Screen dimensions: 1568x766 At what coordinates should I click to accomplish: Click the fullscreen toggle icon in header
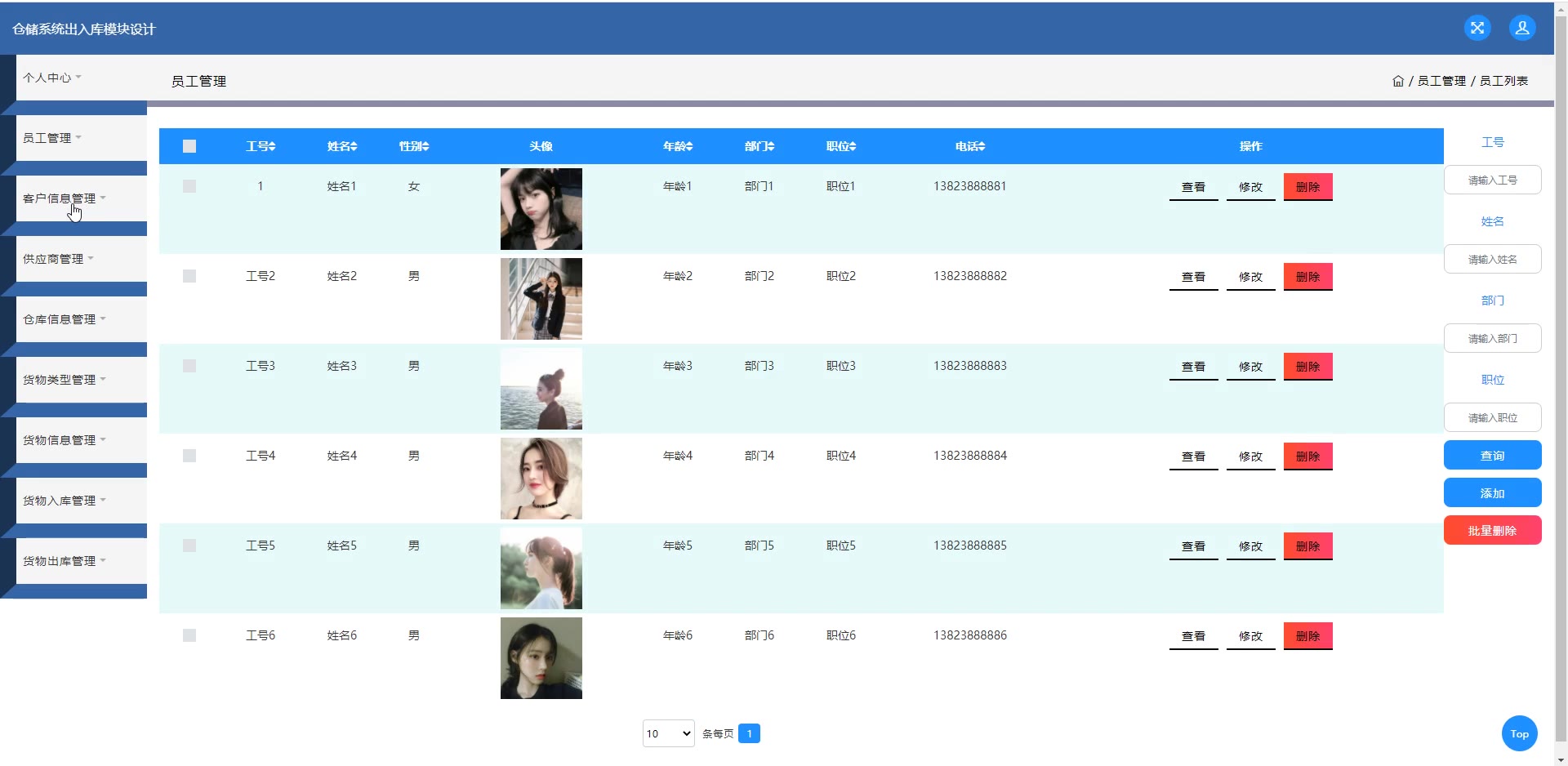[x=1477, y=28]
